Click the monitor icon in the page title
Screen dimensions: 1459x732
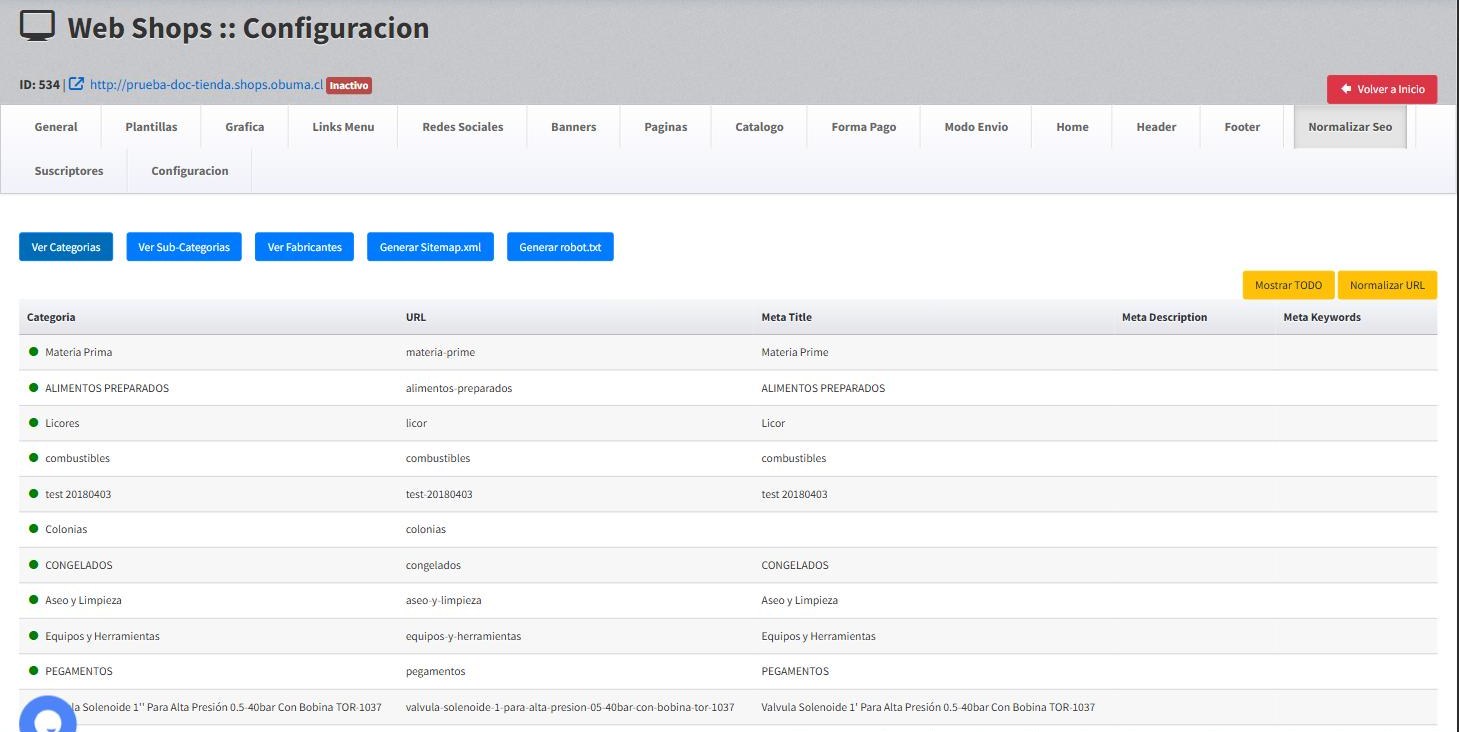38,27
